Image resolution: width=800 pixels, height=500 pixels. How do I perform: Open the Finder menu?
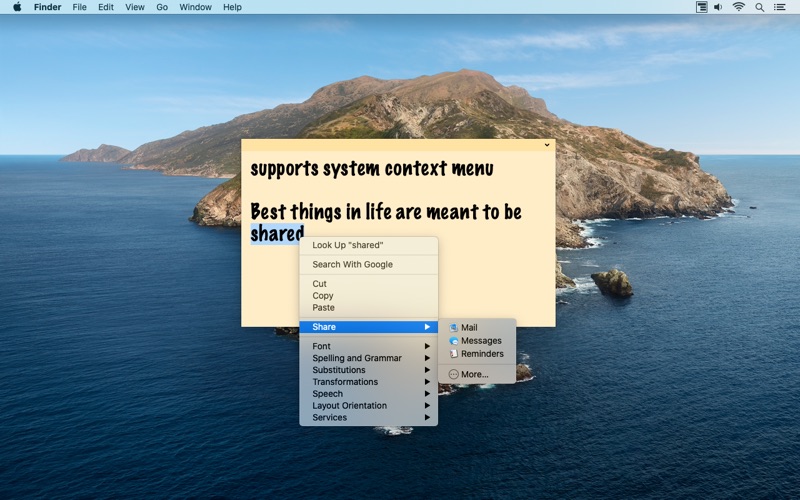tap(47, 7)
